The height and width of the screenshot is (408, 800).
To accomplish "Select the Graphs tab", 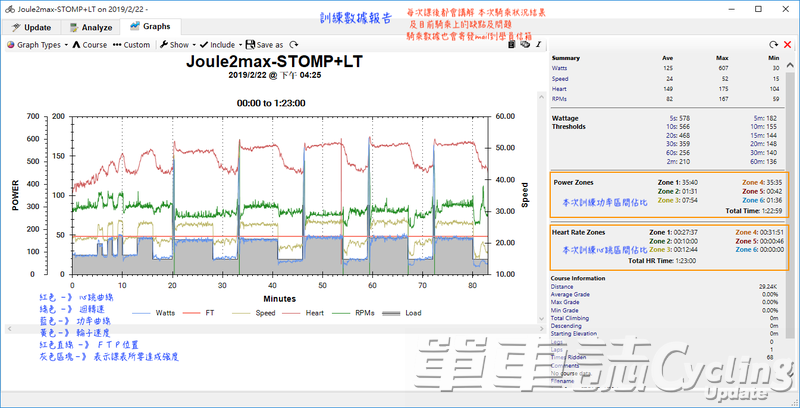I will [x=150, y=26].
